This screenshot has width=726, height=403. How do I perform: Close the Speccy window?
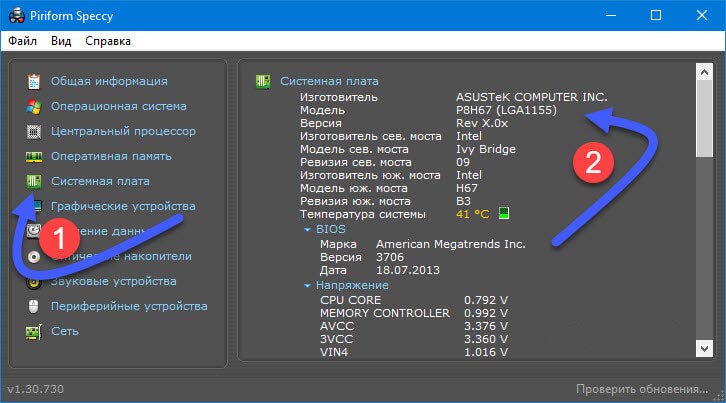point(702,15)
